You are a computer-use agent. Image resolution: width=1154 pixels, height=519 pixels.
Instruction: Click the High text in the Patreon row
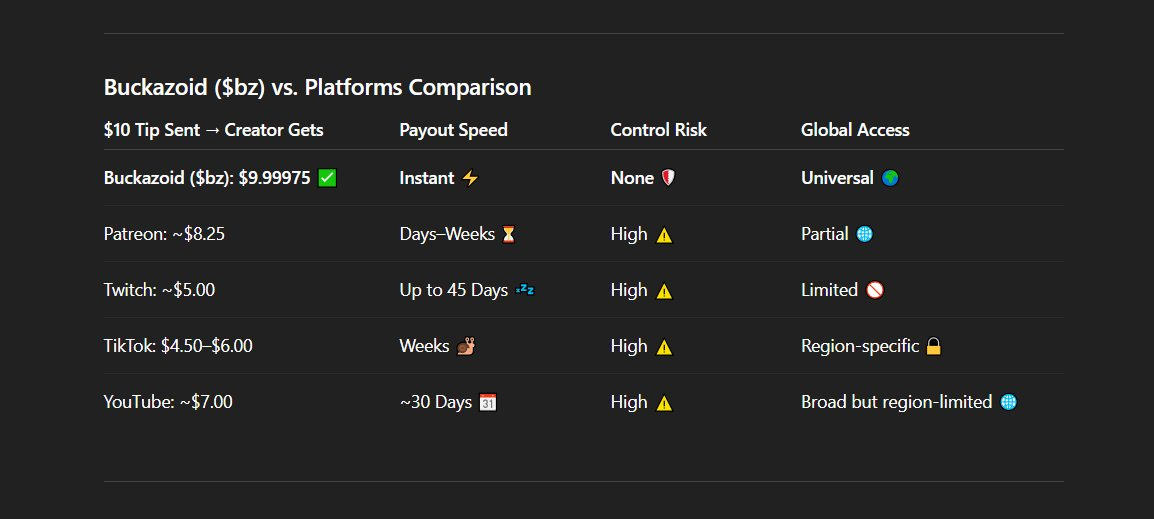[629, 234]
